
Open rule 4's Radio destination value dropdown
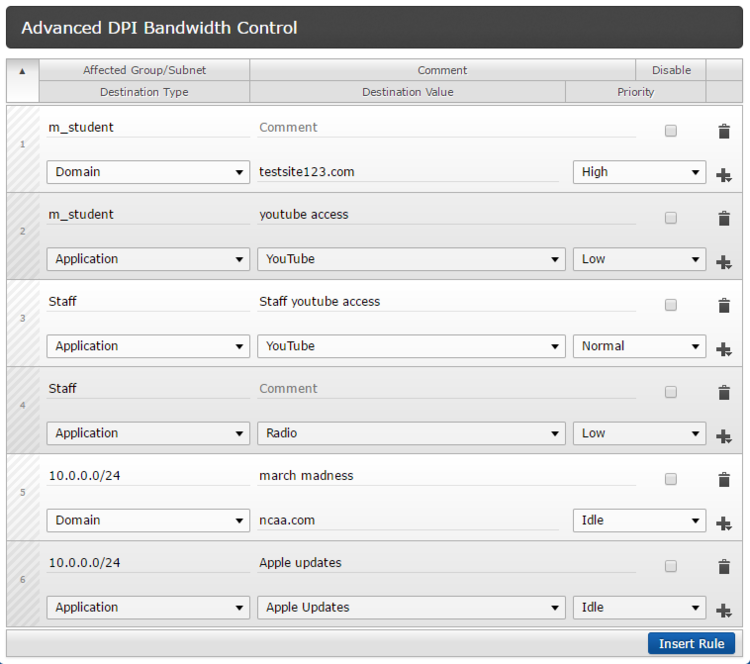click(411, 433)
